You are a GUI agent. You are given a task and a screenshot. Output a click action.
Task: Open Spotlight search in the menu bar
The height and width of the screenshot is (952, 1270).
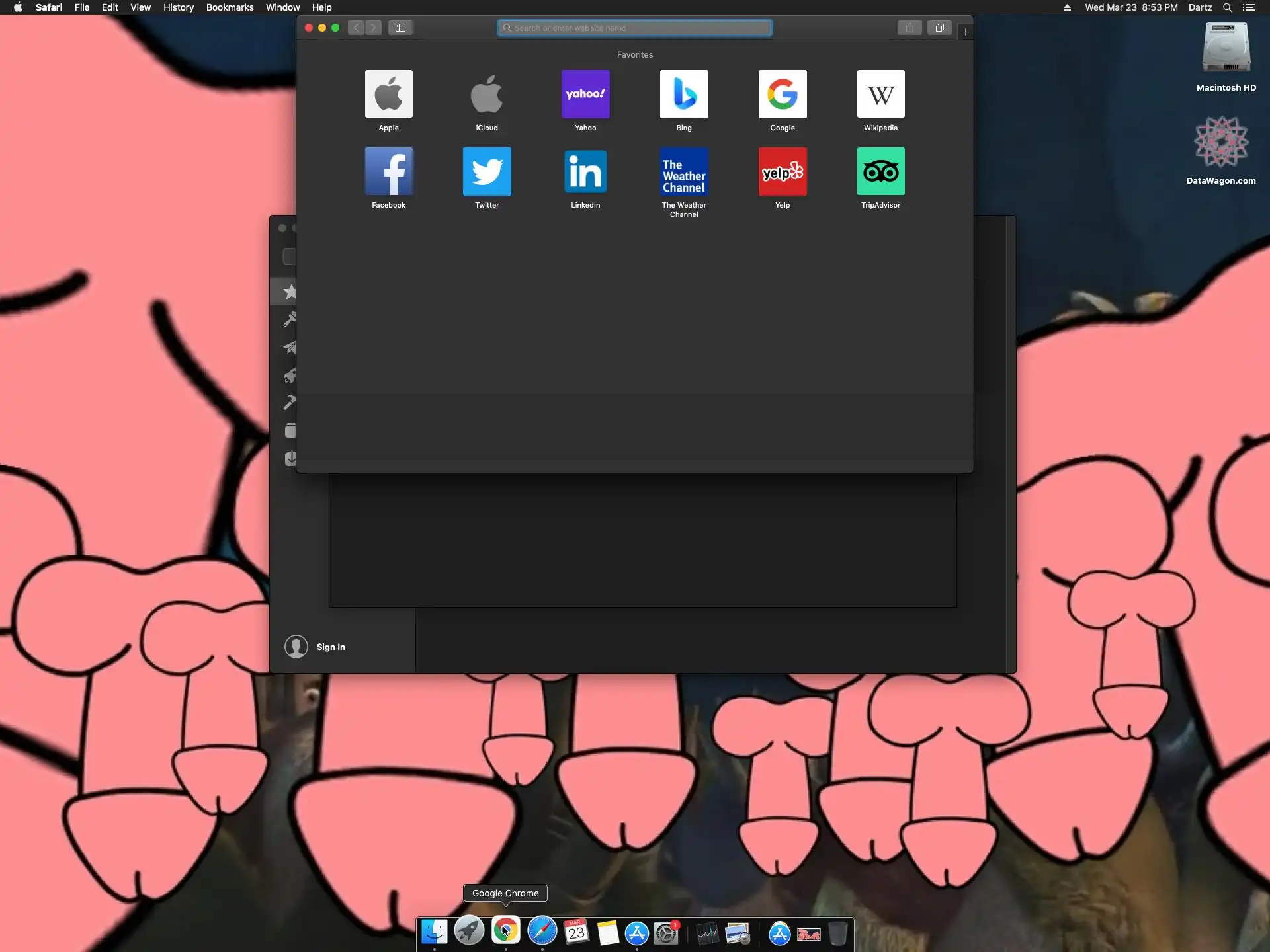(1227, 7)
